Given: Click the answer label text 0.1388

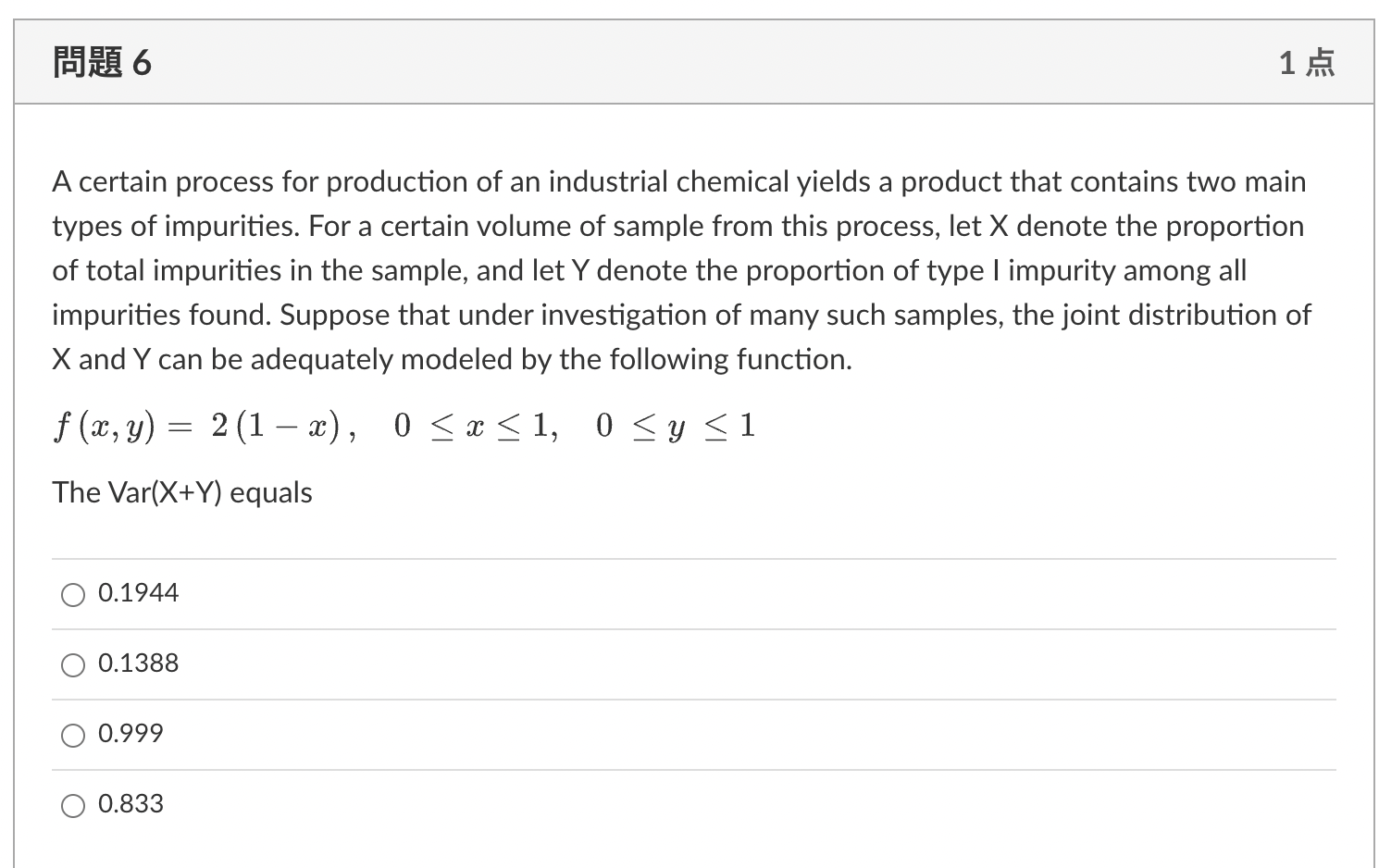Looking at the screenshot, I should pyautogui.click(x=139, y=663).
